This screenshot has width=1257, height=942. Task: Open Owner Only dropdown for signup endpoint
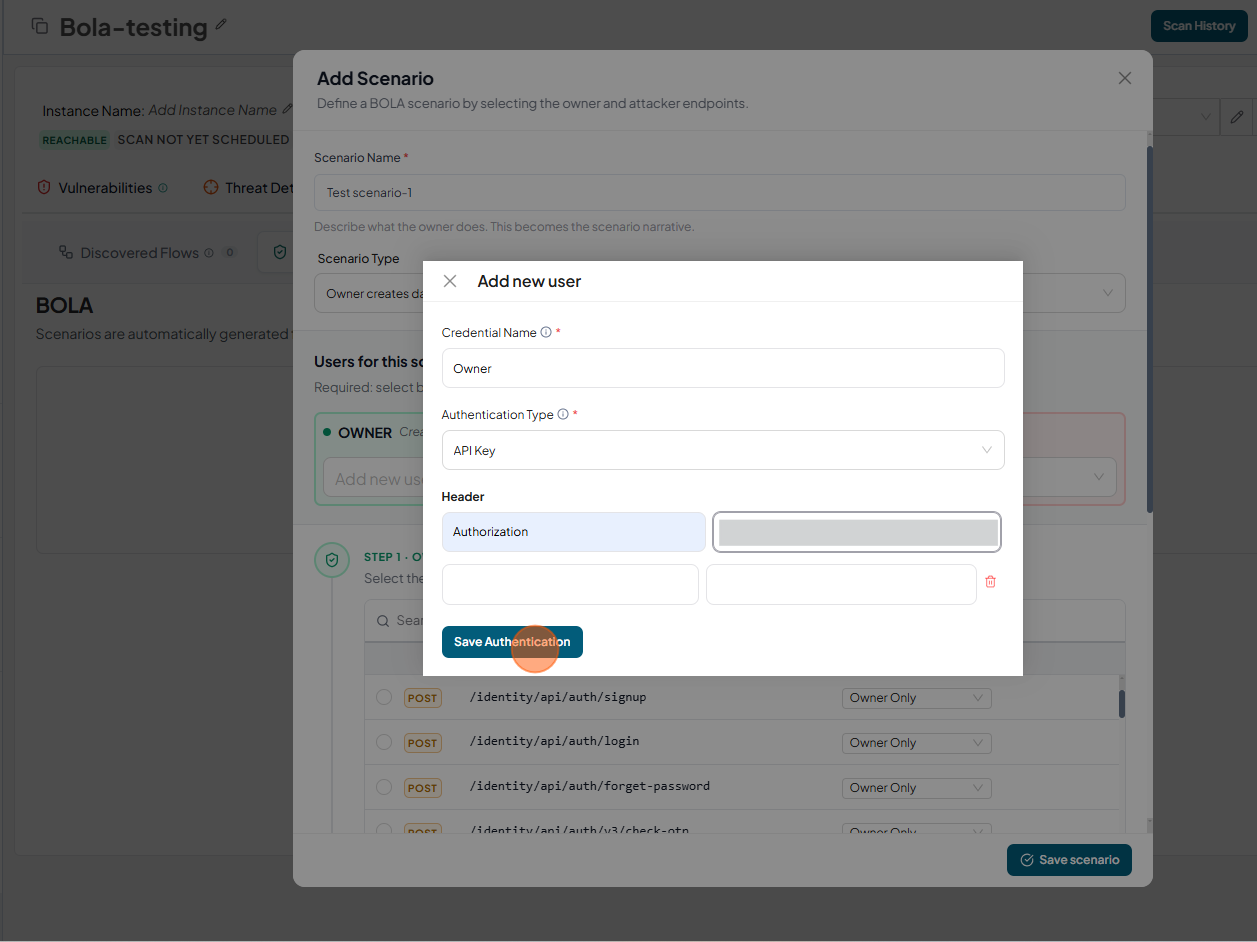click(916, 698)
